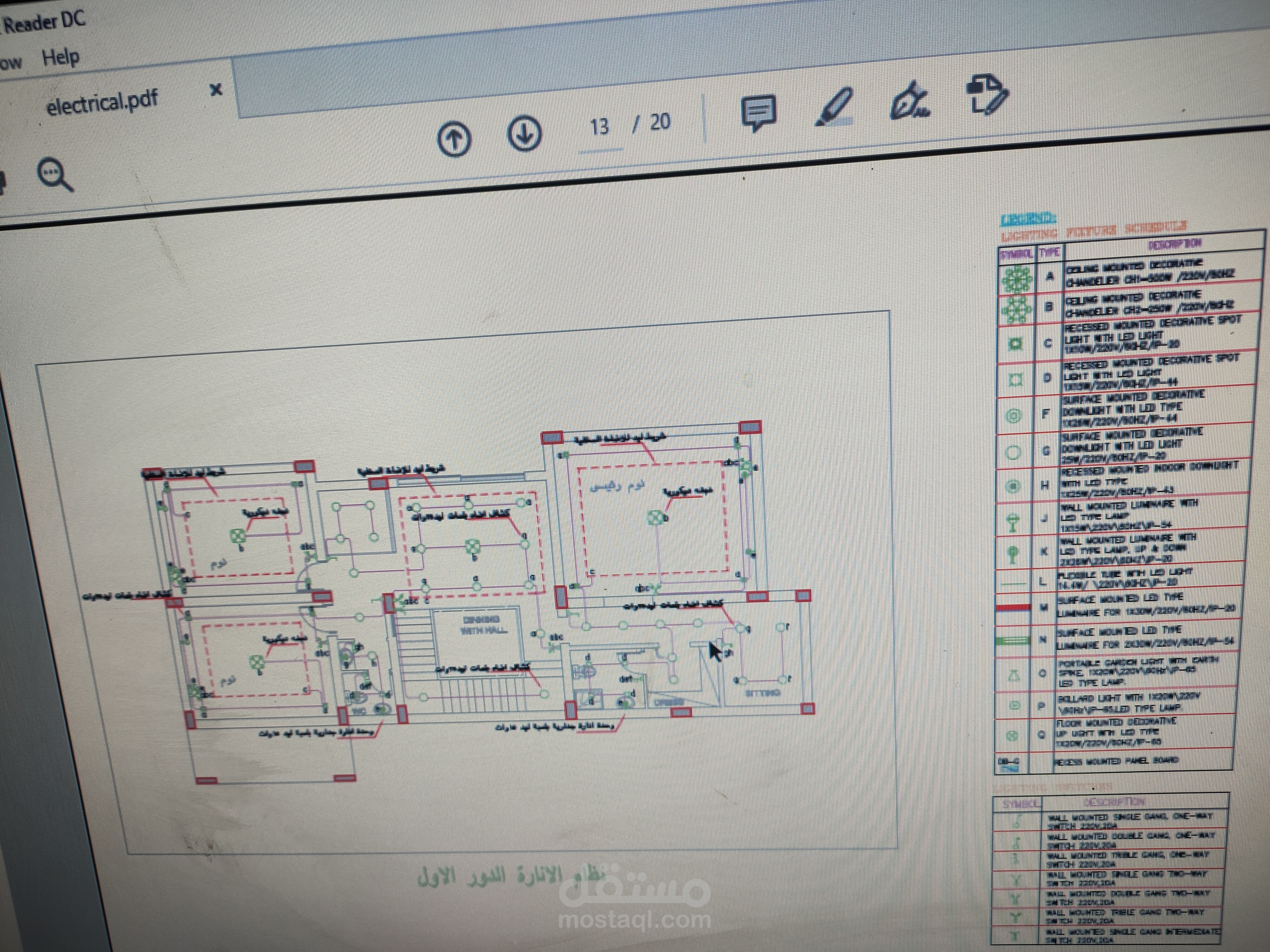1270x952 pixels.
Task: Switch to the electrical.pdf tab
Action: [102, 102]
